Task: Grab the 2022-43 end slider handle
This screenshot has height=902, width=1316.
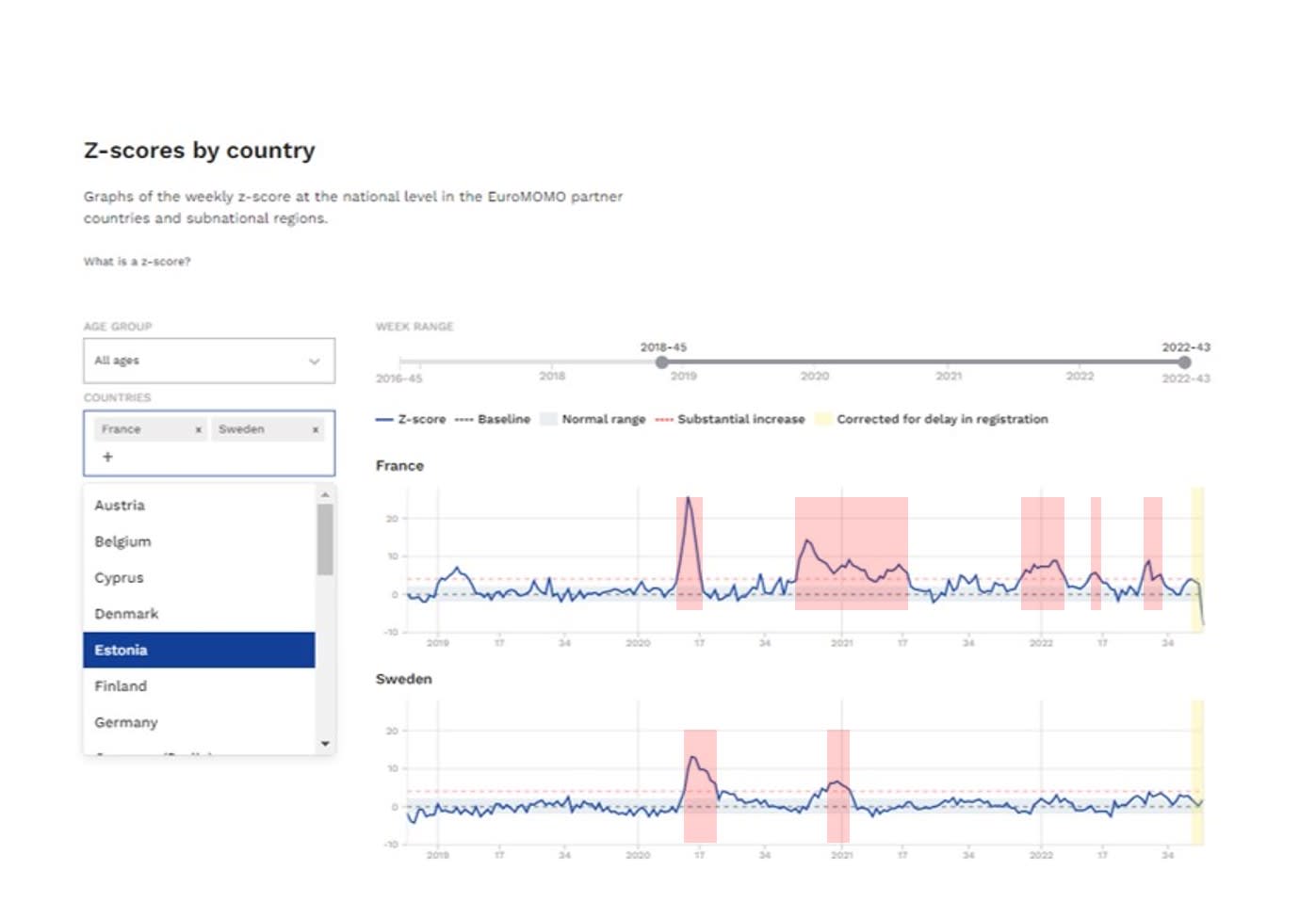Action: point(1184,362)
